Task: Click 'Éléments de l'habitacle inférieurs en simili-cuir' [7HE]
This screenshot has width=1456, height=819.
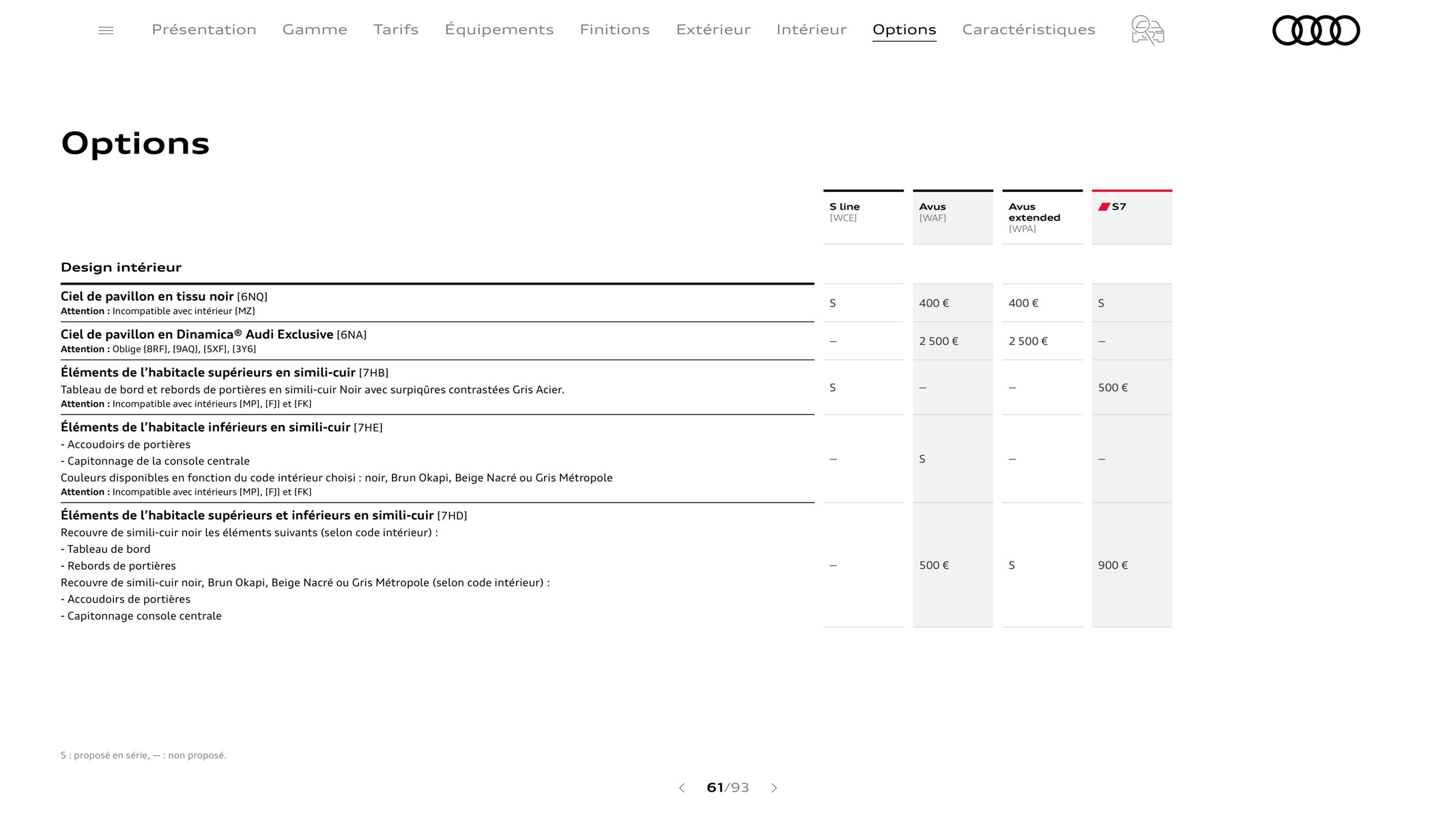Action: point(222,427)
